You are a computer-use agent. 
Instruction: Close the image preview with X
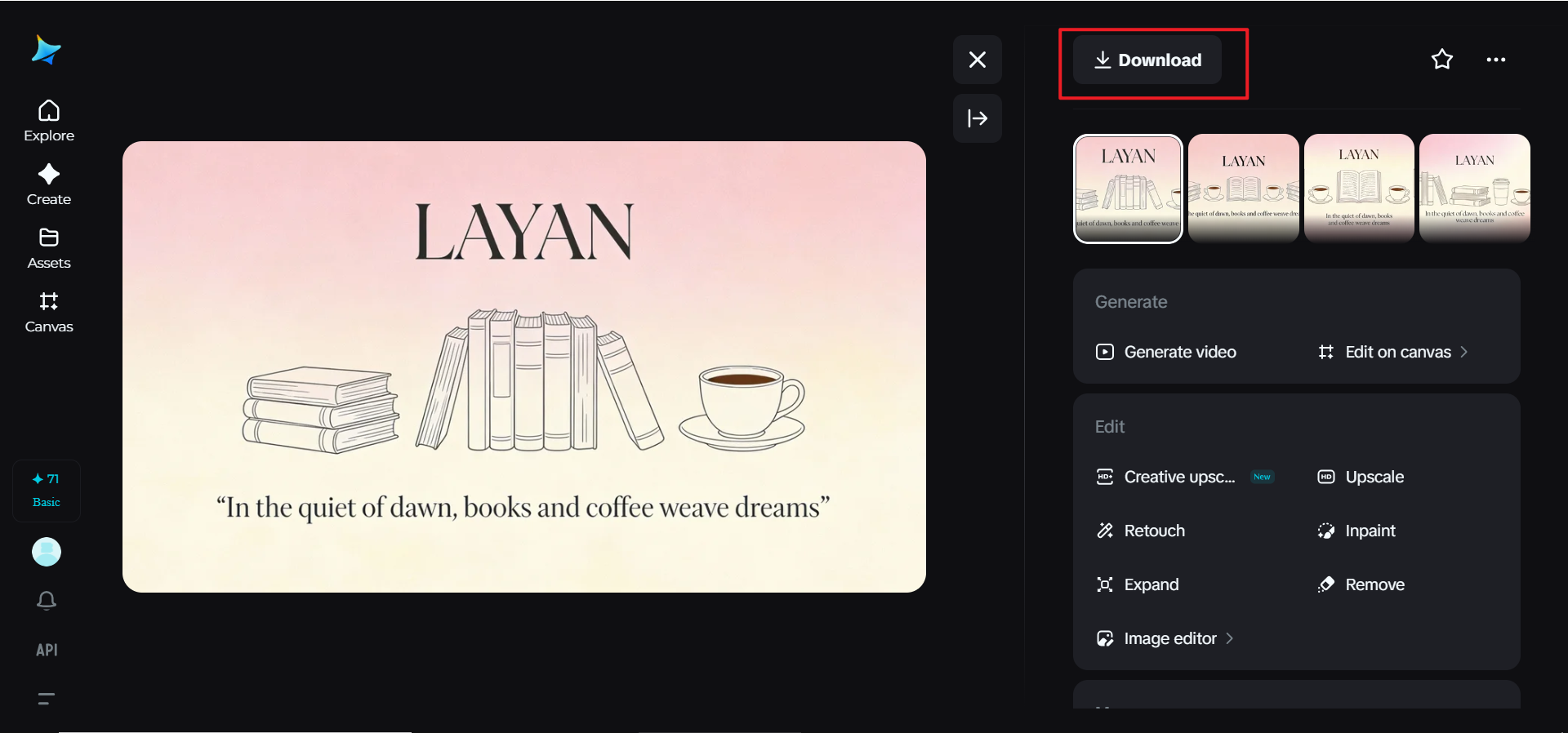978,60
